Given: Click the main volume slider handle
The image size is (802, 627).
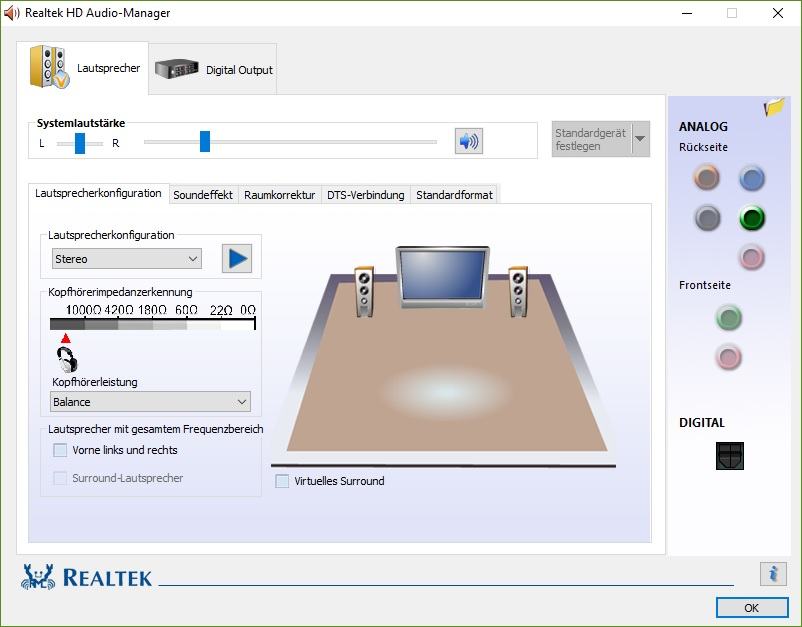Looking at the screenshot, I should click(x=205, y=142).
